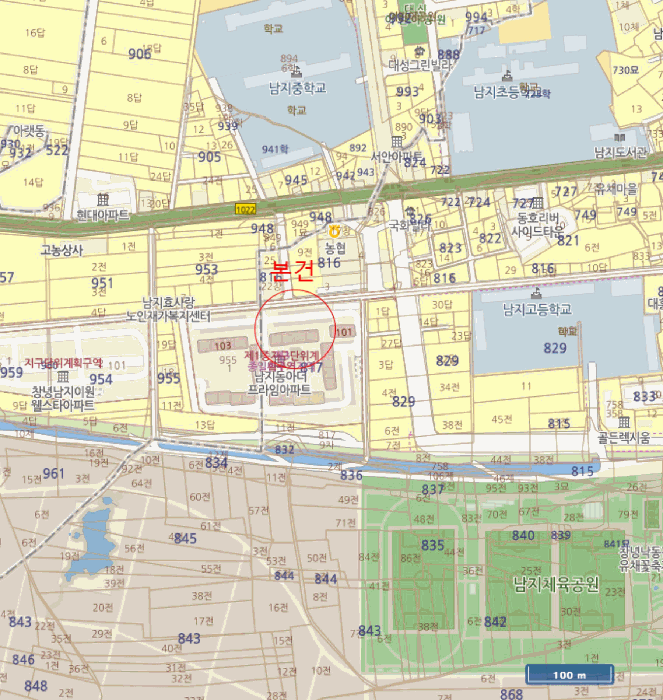
Task: Click parcel number 945
Action: point(296,180)
